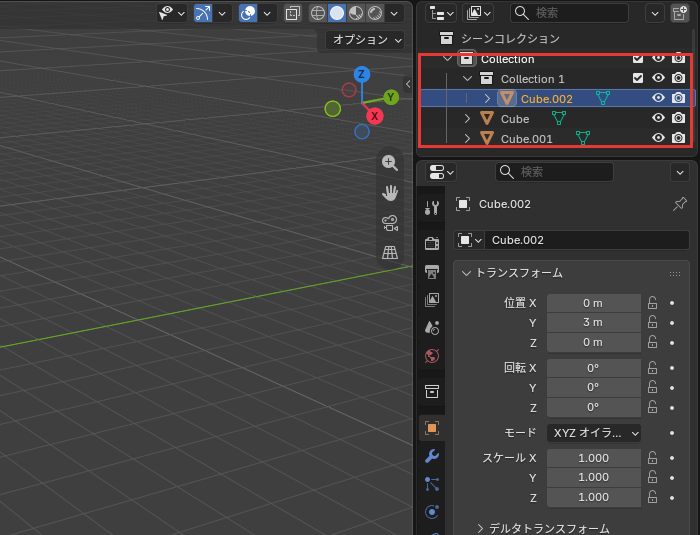Toggle X-ray display icon
The height and width of the screenshot is (535, 700).
(x=292, y=13)
